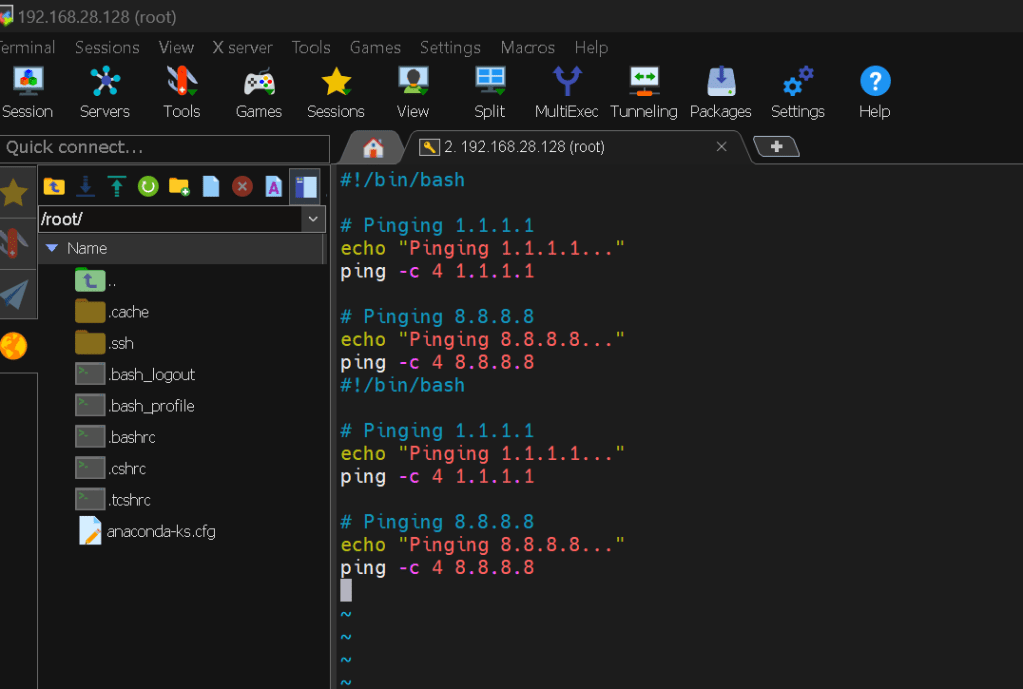Expand the remote path dropdown arrow
This screenshot has width=1023, height=689.
coord(313,219)
